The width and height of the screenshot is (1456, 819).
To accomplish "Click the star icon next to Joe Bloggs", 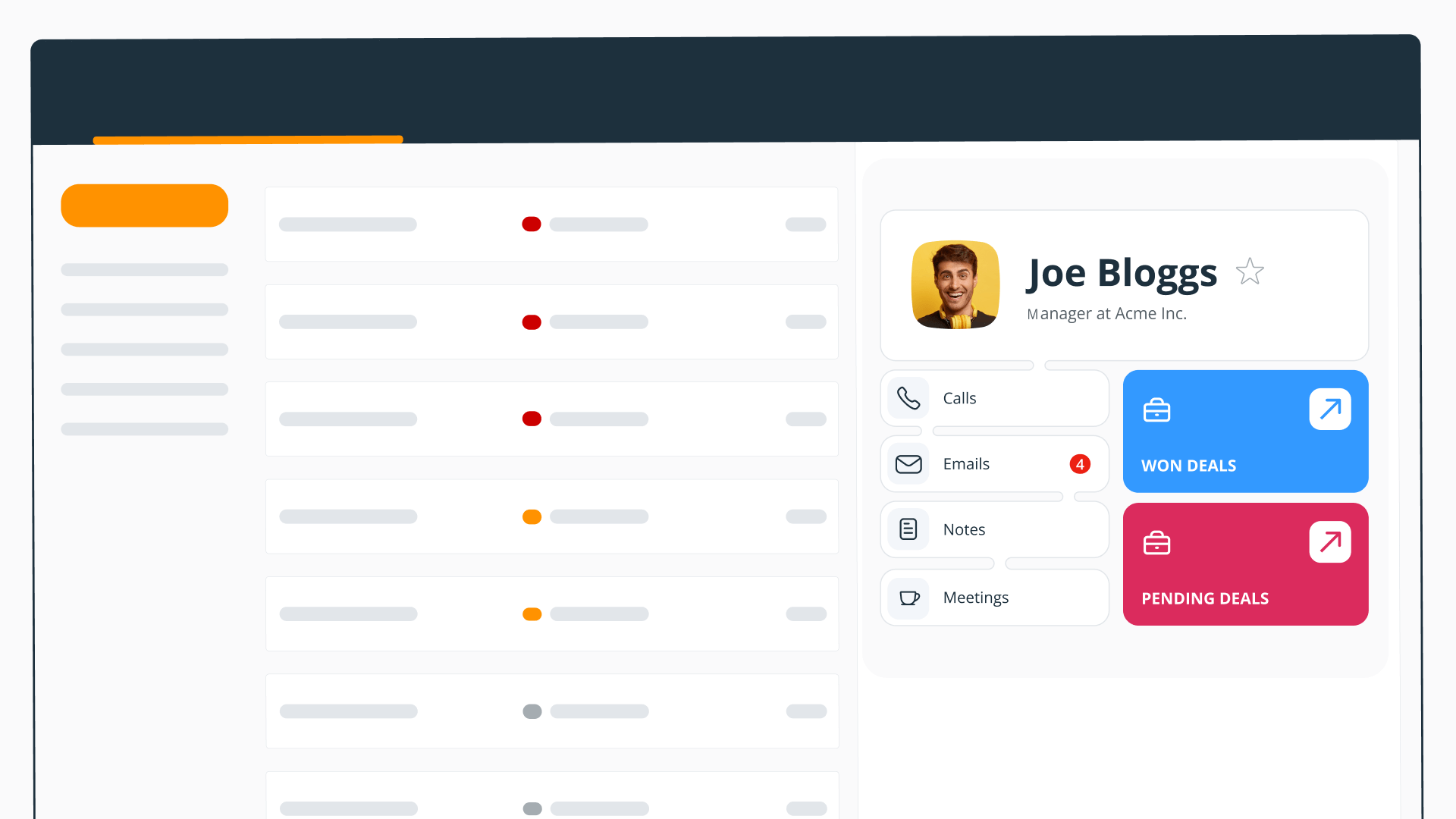I will point(1250,271).
